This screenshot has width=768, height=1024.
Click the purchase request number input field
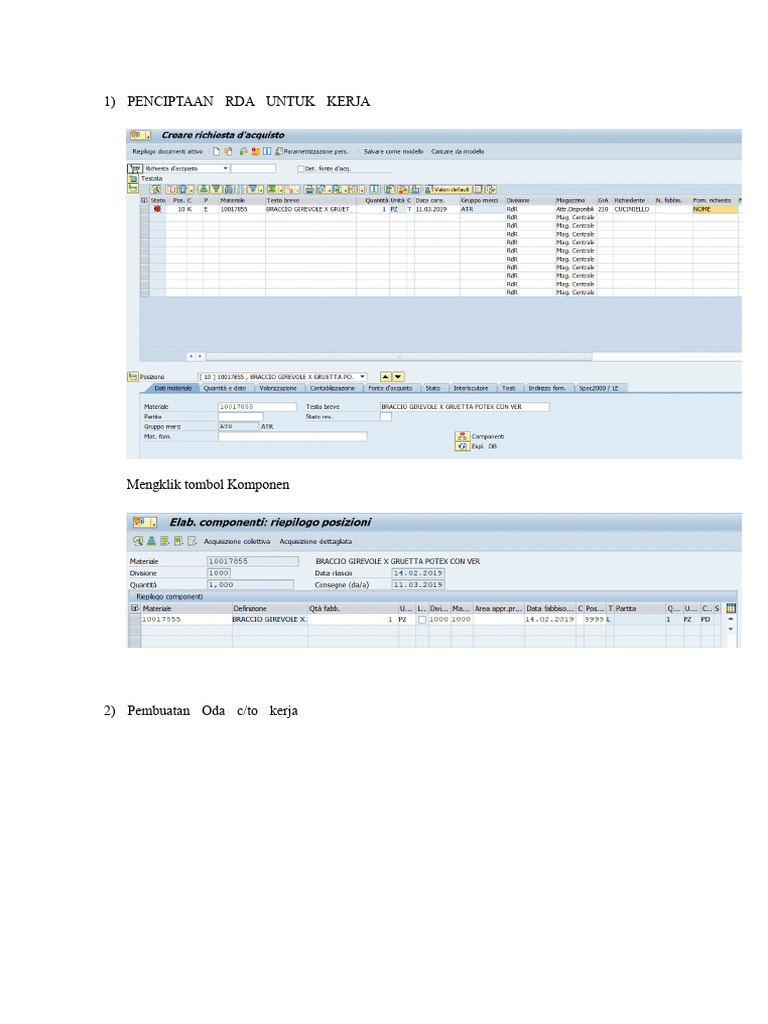tap(253, 168)
